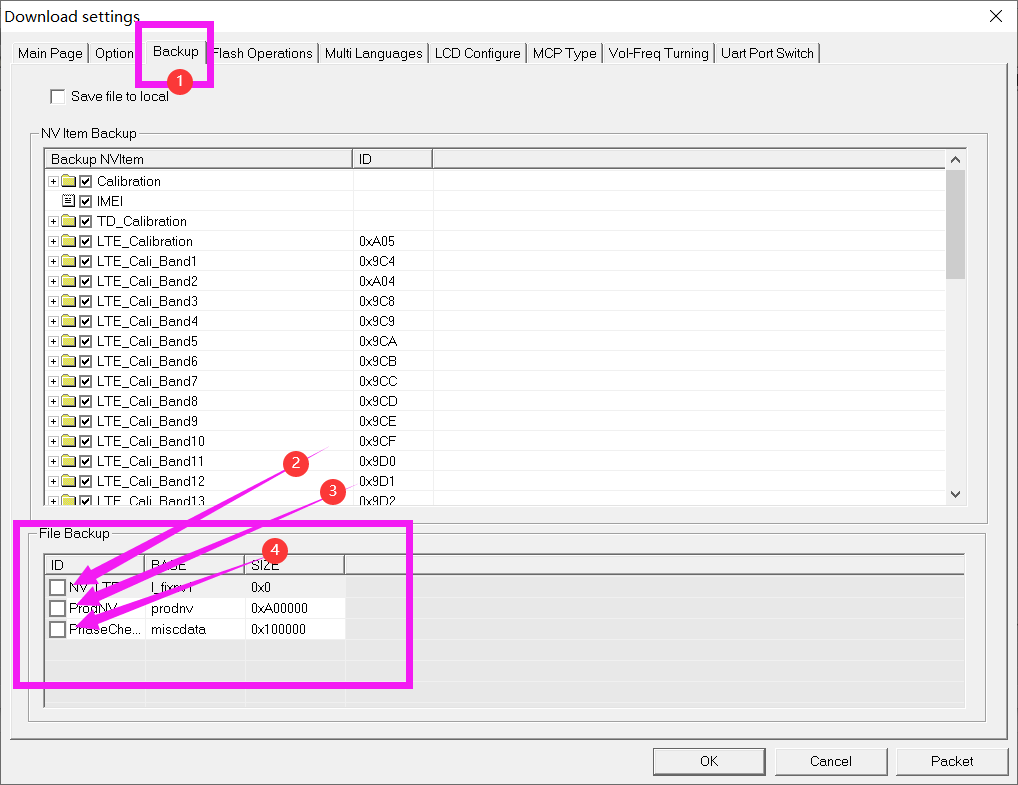The image size is (1018, 785).
Task: Tick the PhaseCheck miscdata backup checkbox
Action: tap(58, 629)
